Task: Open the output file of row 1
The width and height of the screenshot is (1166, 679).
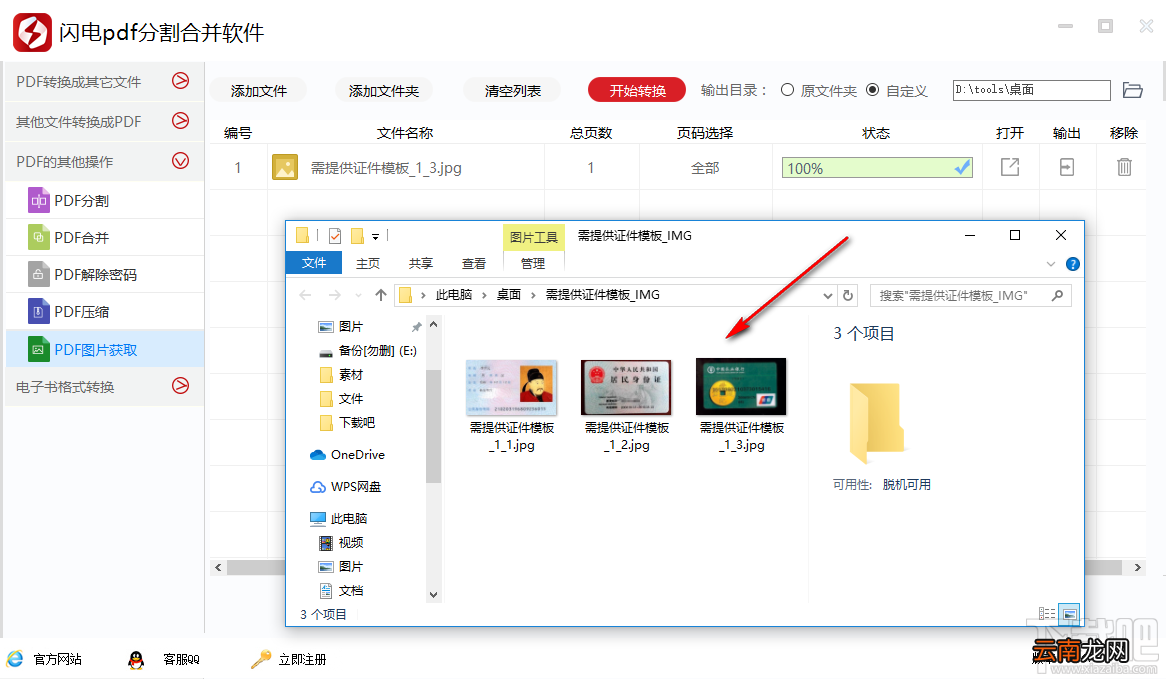Action: click(1010, 167)
